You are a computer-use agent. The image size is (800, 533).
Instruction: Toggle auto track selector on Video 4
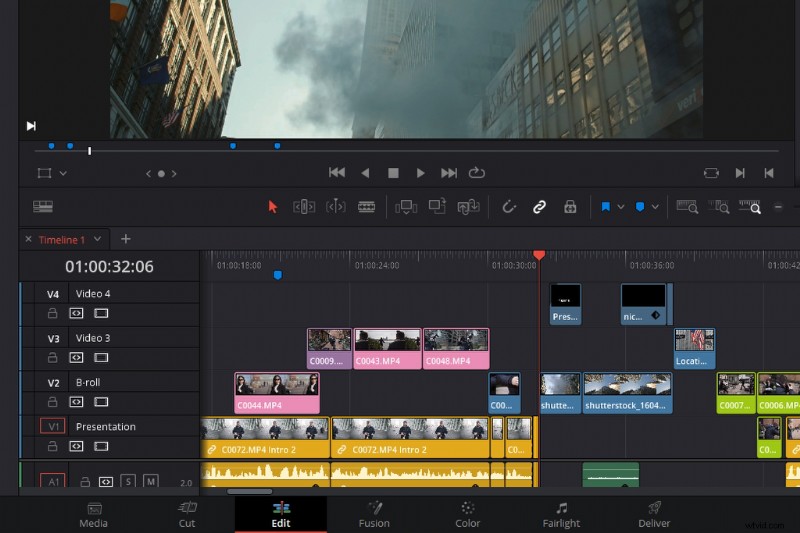pyautogui.click(x=76, y=313)
